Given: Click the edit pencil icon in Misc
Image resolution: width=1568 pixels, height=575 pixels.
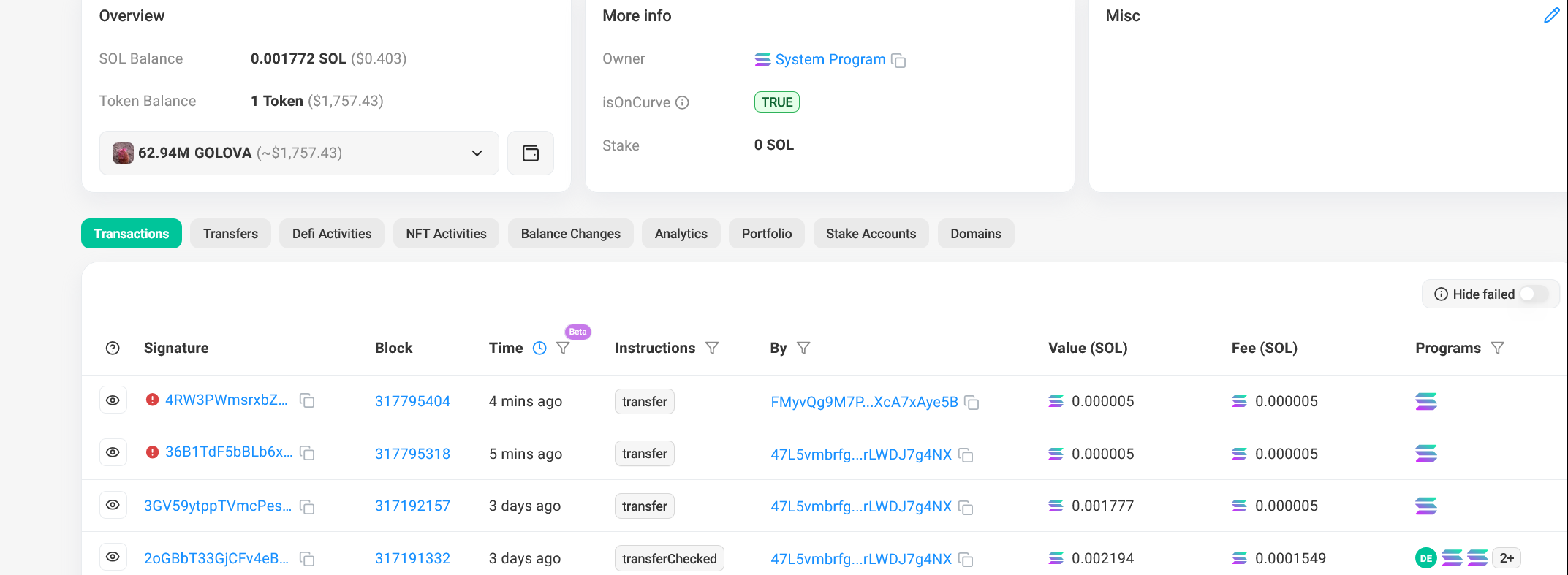Looking at the screenshot, I should pos(1551,16).
